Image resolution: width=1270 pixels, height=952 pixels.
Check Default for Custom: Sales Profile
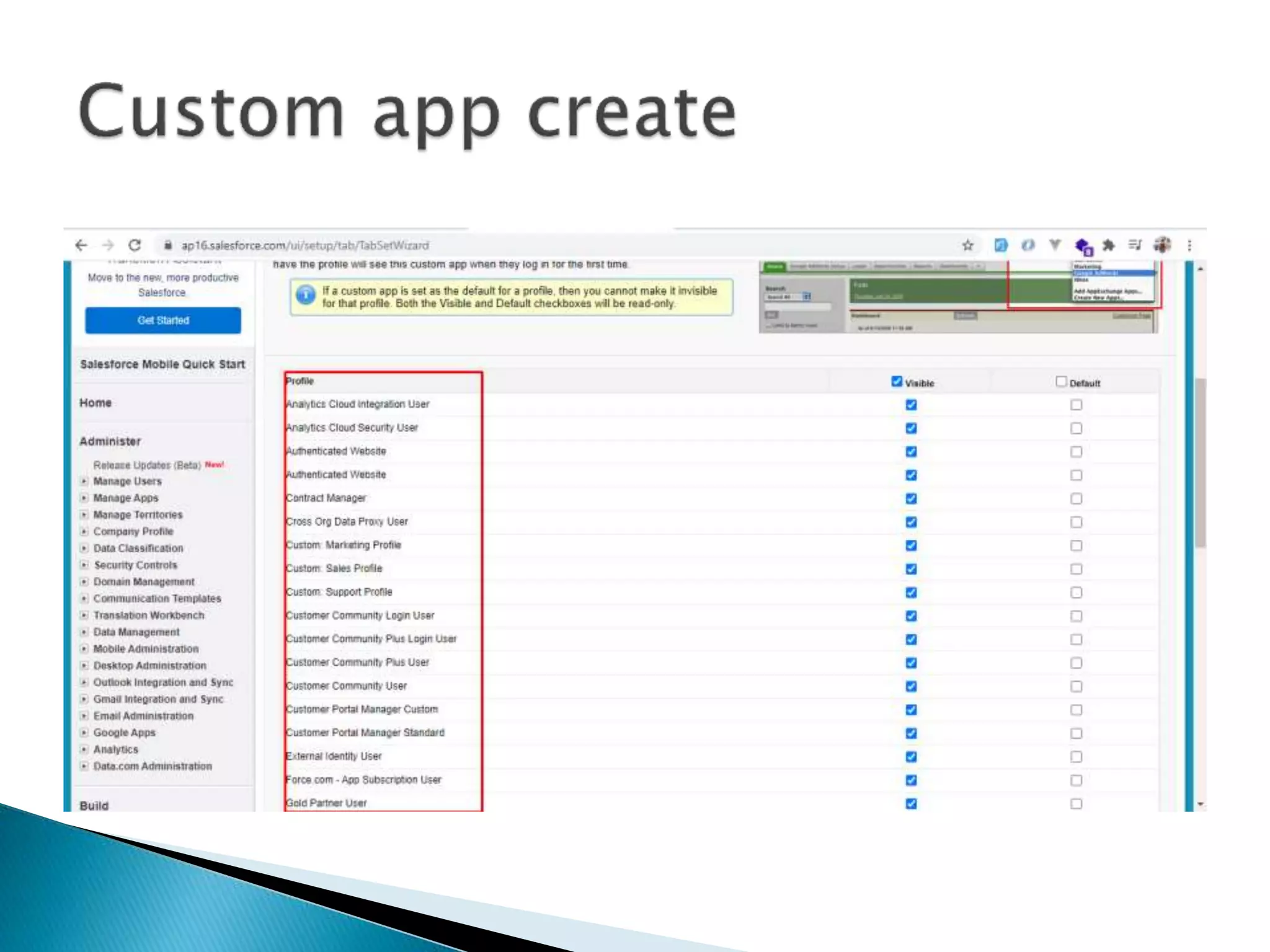point(1076,569)
